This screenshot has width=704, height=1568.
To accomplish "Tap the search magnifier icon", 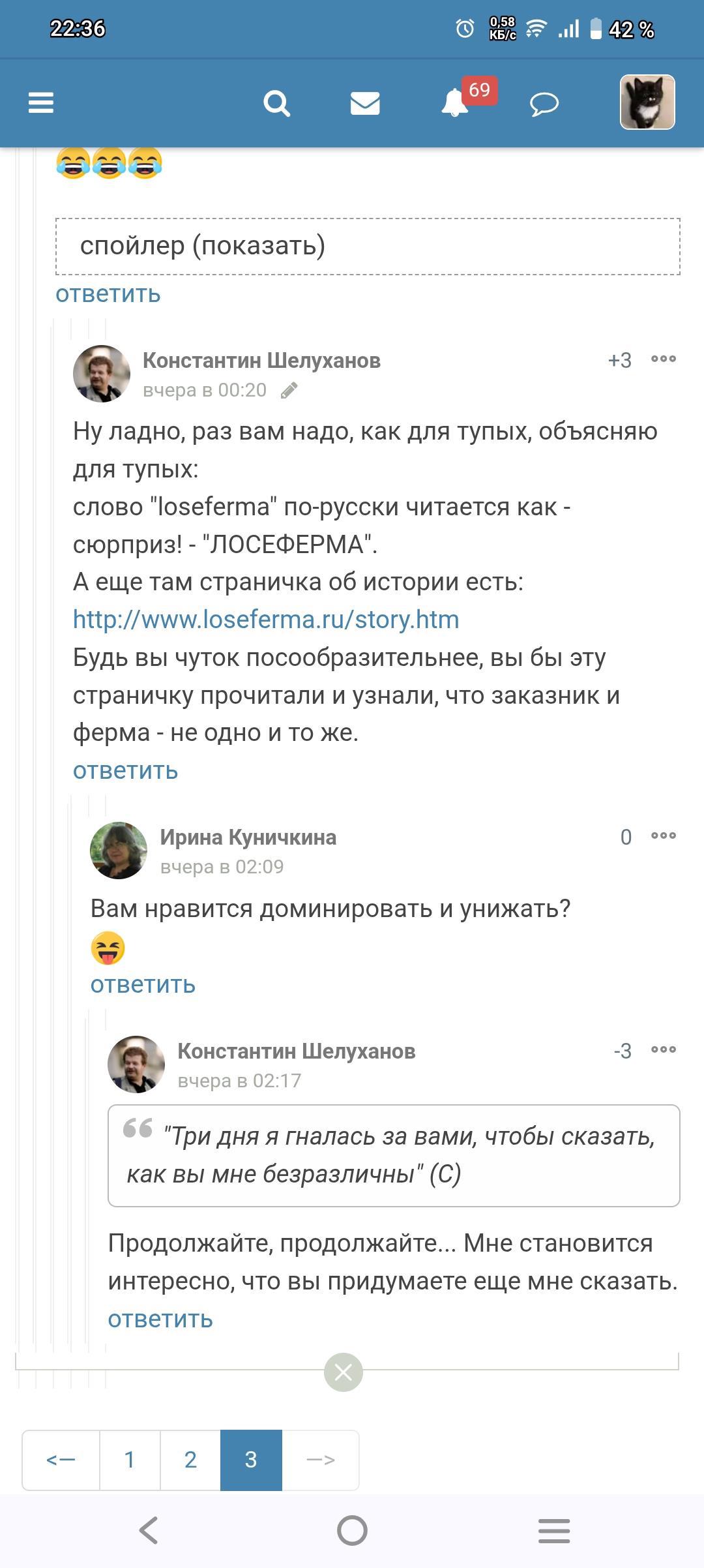I will point(276,103).
